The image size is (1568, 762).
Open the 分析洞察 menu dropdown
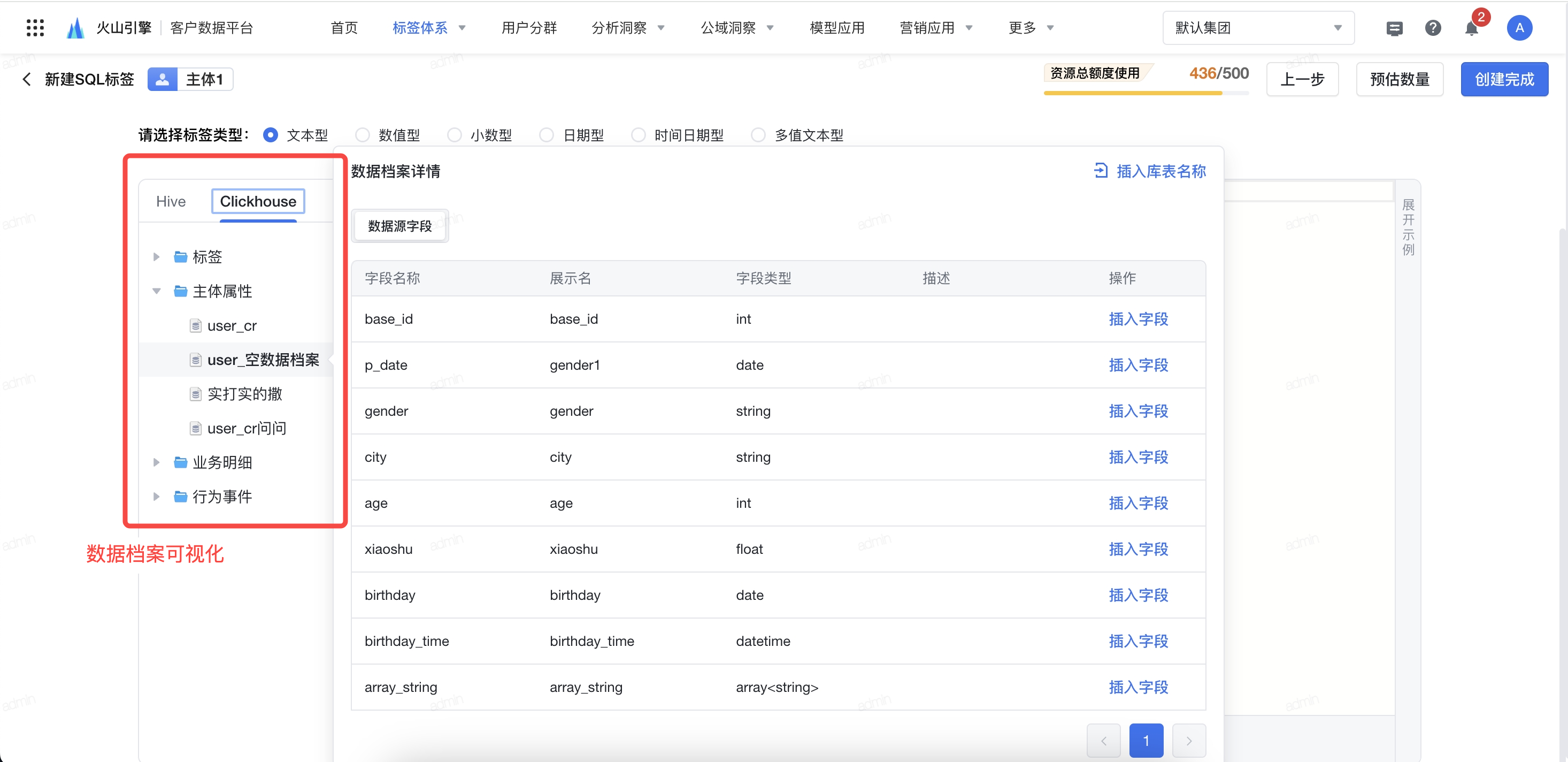pos(628,27)
